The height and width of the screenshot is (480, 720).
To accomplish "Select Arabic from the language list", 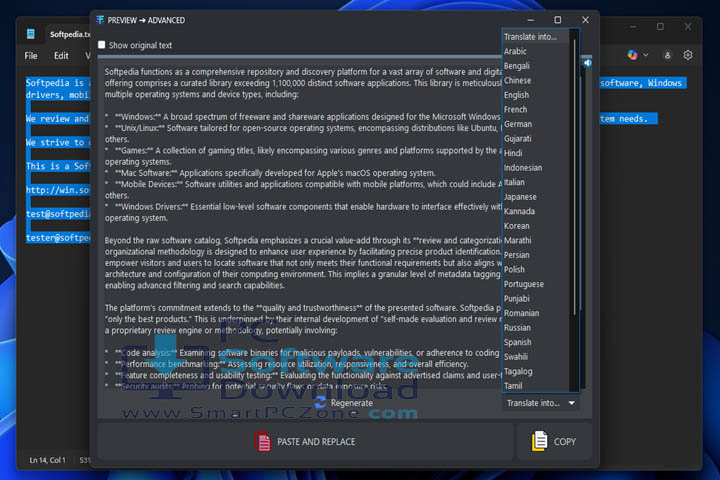I will click(x=515, y=51).
